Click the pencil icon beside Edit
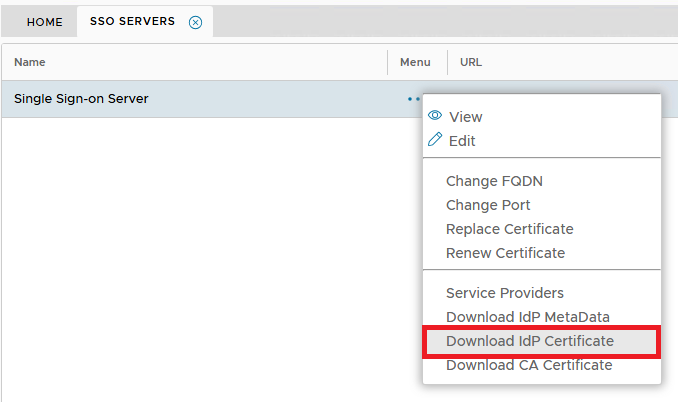The height and width of the screenshot is (402, 678). pyautogui.click(x=435, y=140)
